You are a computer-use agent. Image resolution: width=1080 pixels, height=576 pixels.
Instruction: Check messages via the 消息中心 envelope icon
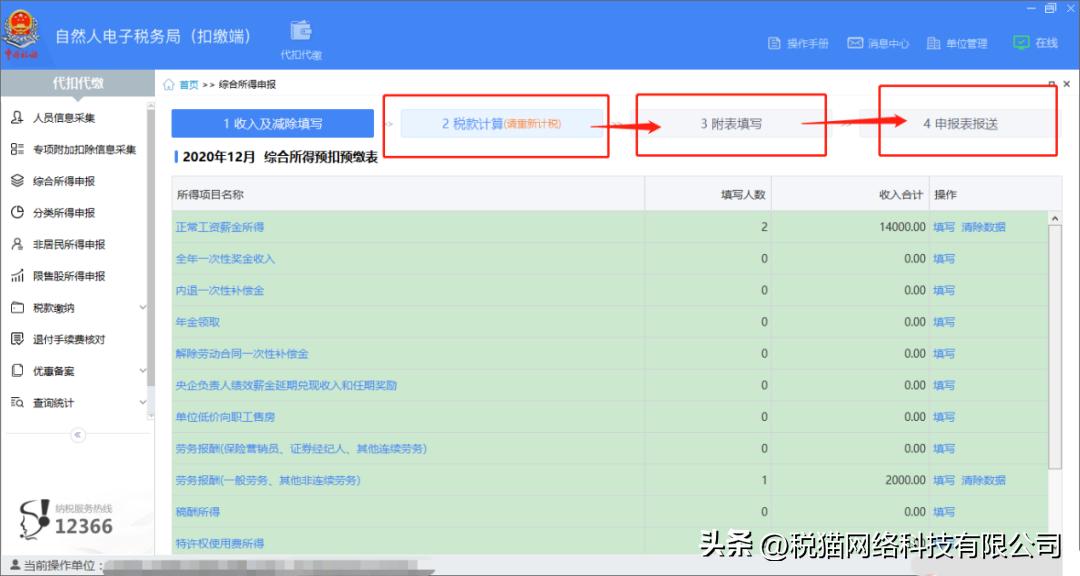[854, 42]
